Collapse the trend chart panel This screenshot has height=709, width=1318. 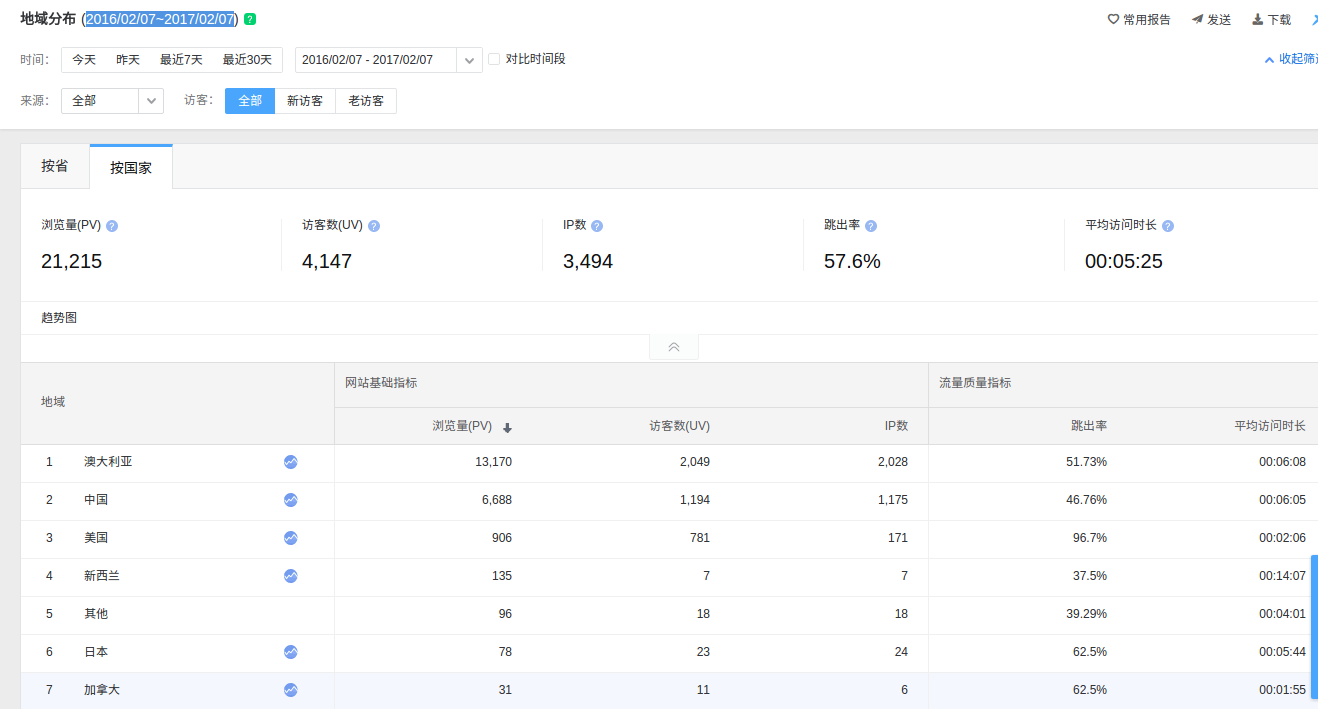point(674,347)
